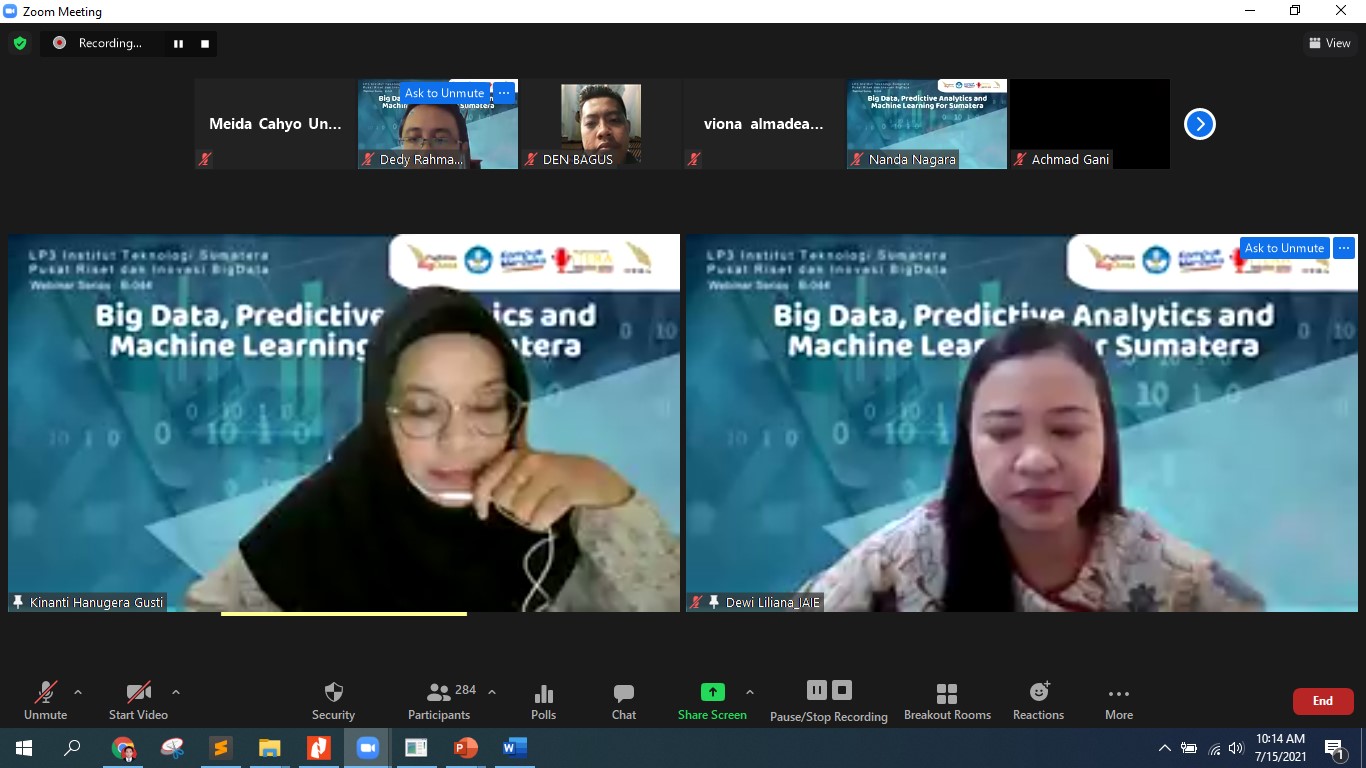Screen dimensions: 1366x768
Task: Select the DEN BAGUS video thumbnail
Action: (x=601, y=124)
